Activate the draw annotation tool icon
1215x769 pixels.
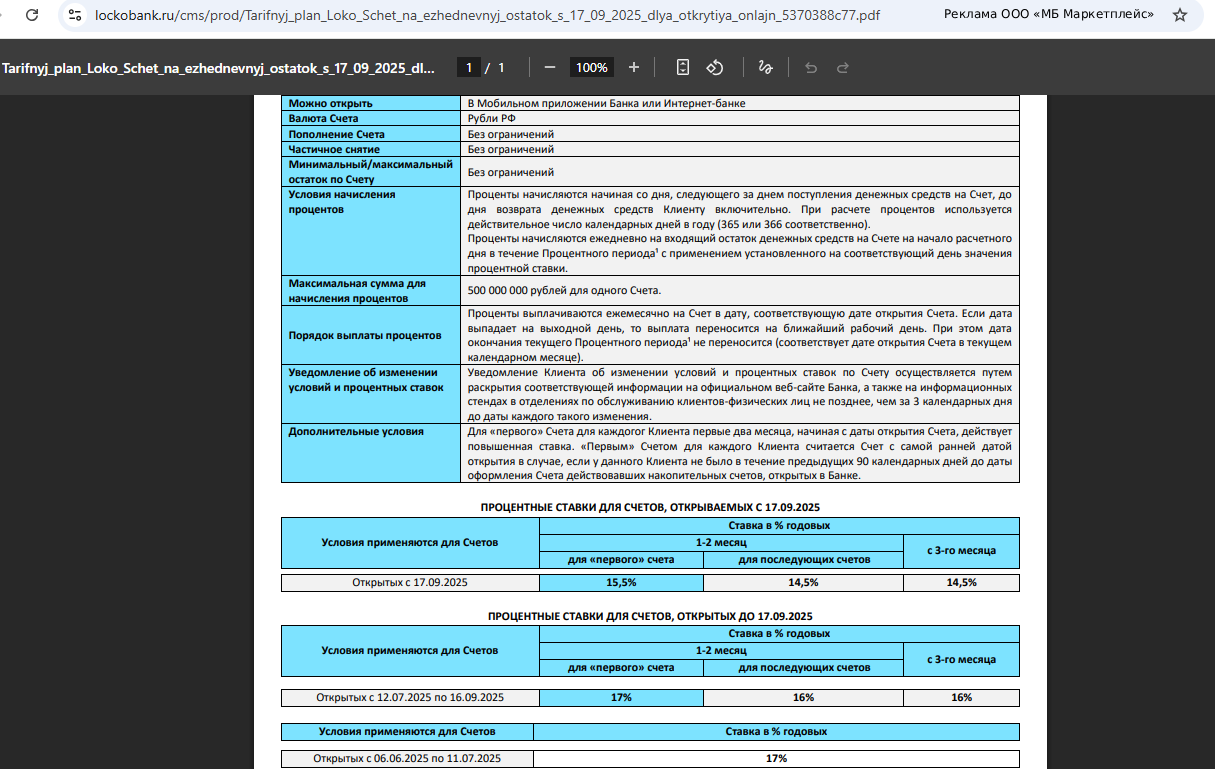pos(765,67)
